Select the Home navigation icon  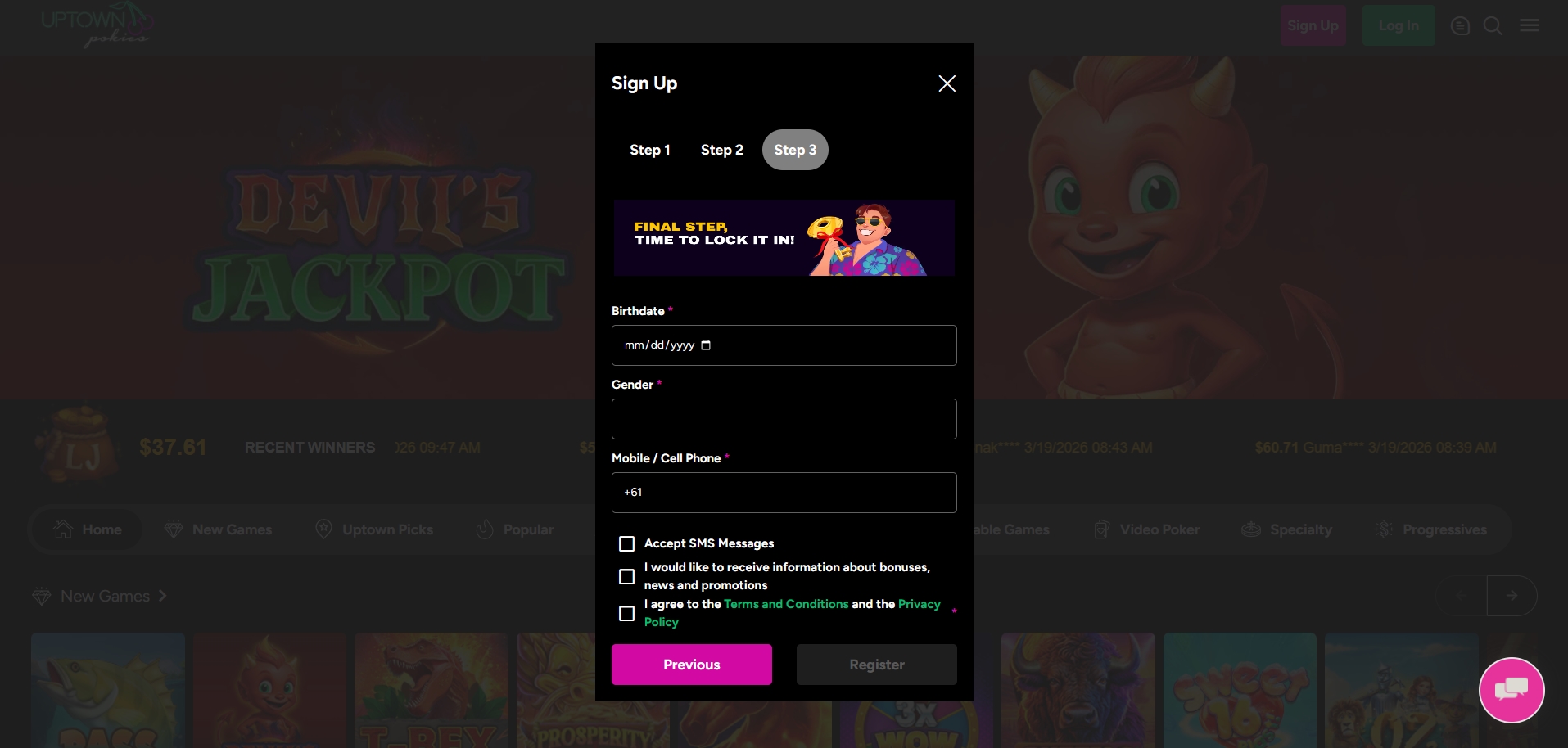pos(64,529)
